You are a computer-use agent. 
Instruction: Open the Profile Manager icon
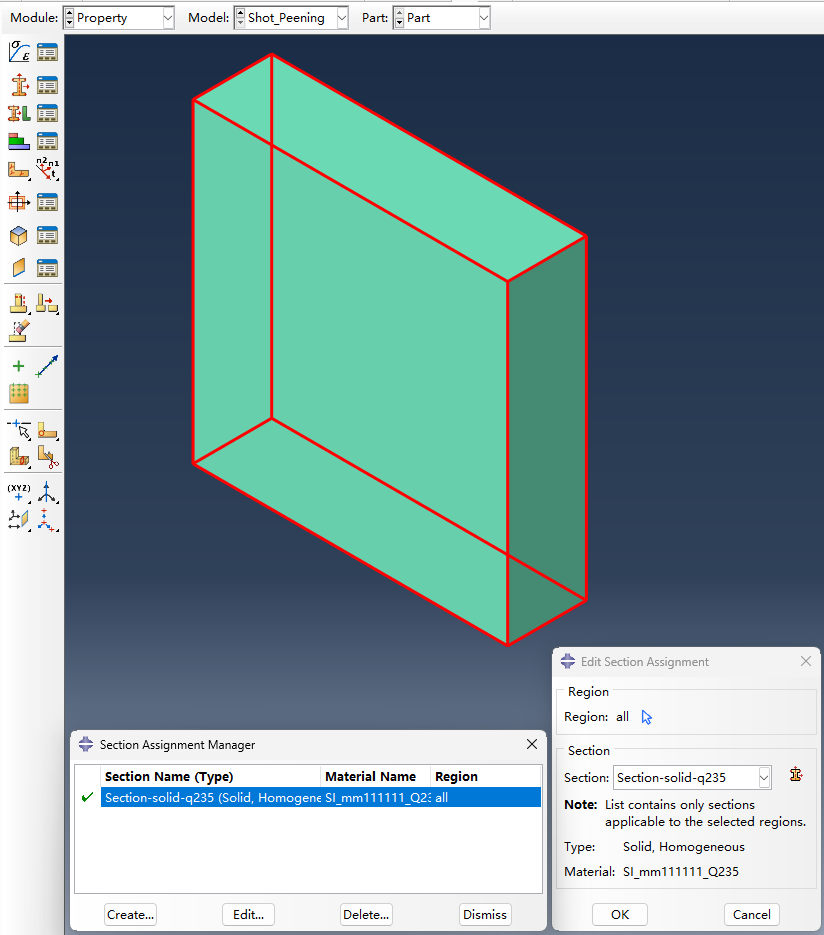coord(47,203)
